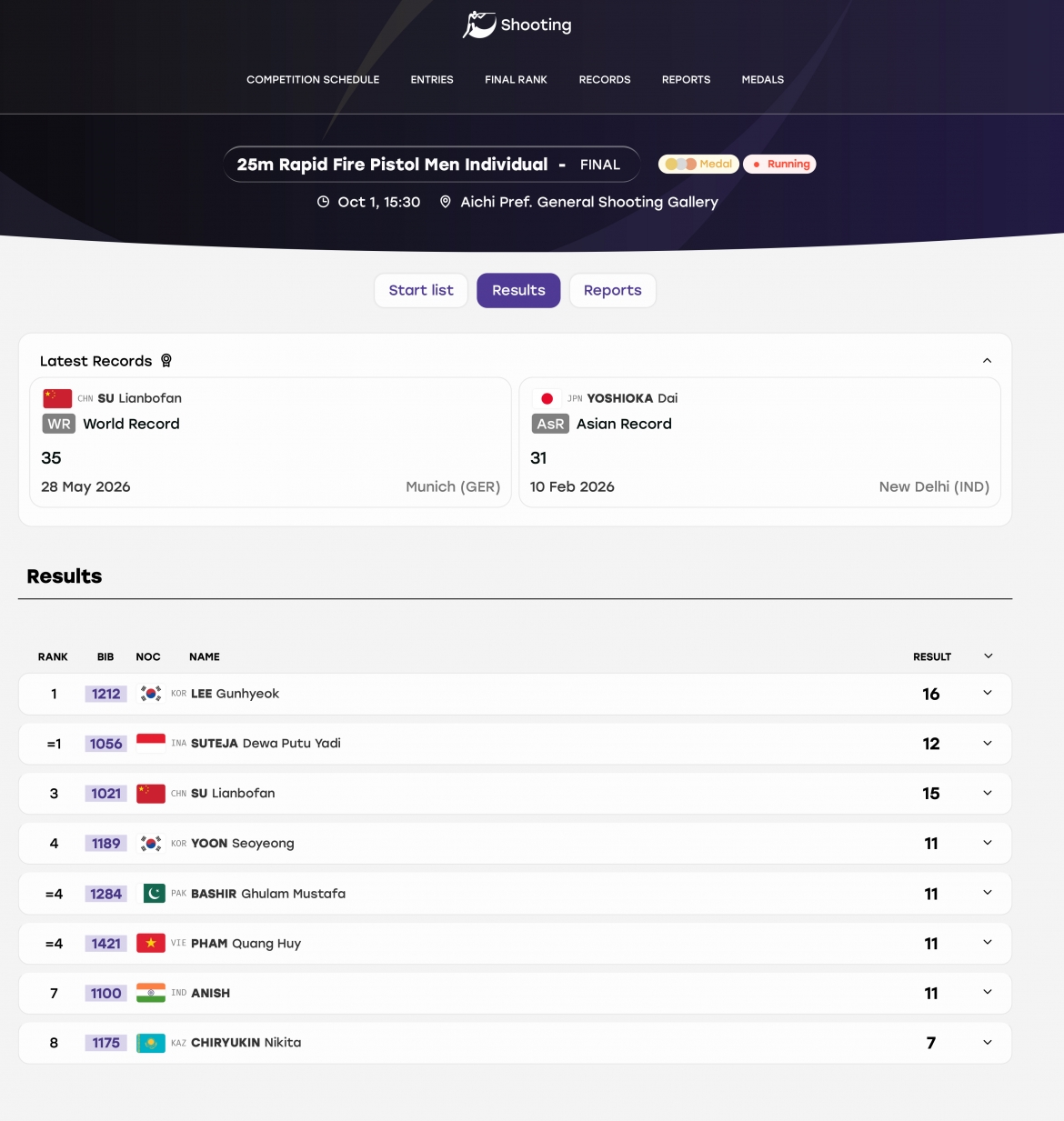This screenshot has width=1064, height=1121.
Task: Click the WR World Record badge
Action: [59, 424]
